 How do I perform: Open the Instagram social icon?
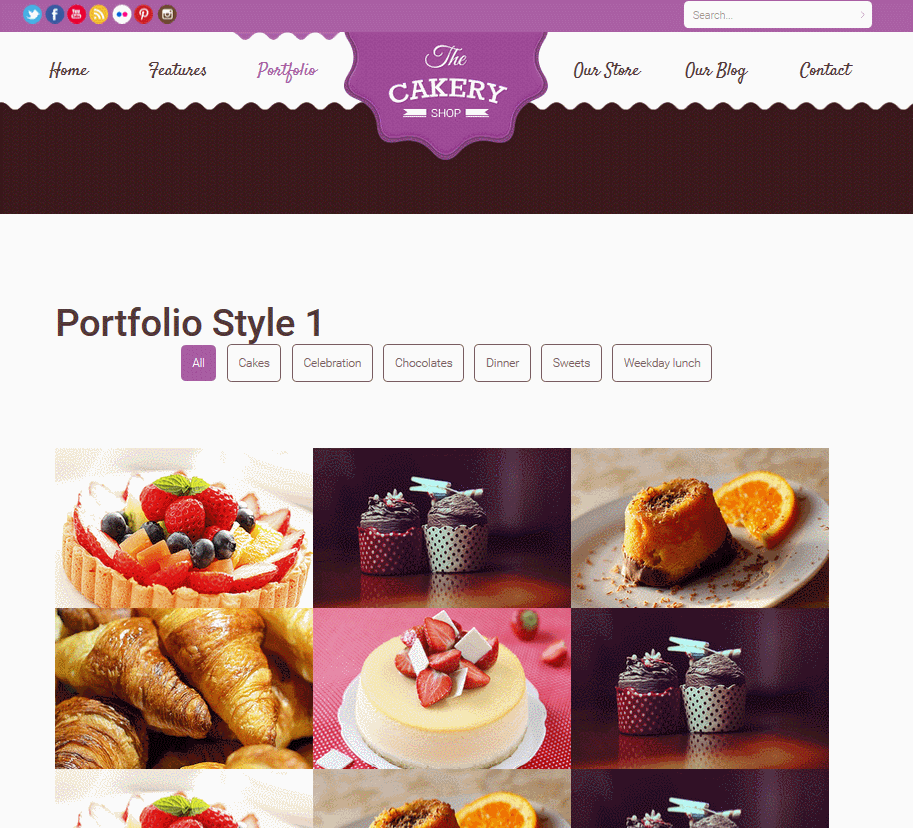point(167,14)
